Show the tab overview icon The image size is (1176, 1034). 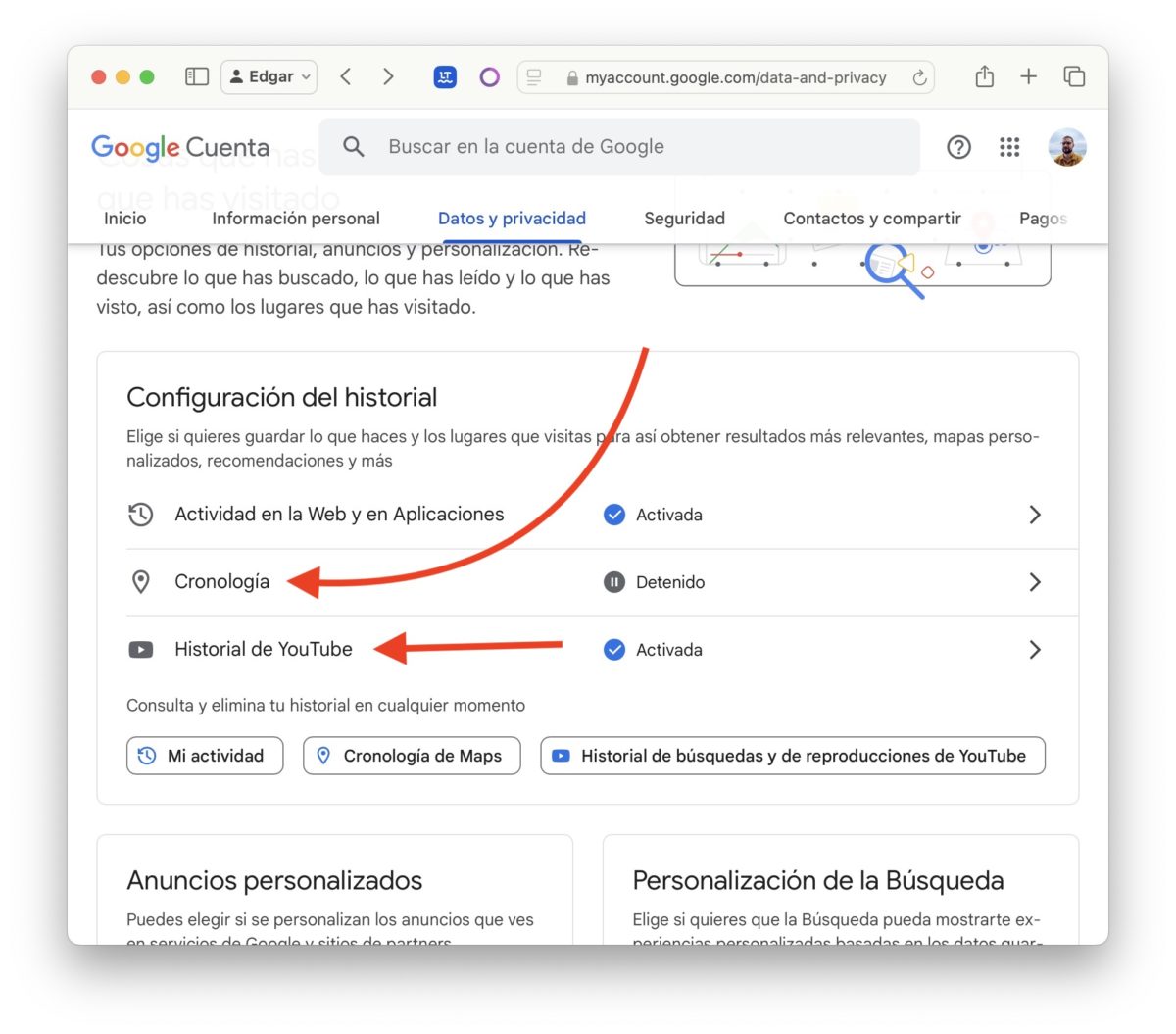click(x=1074, y=76)
